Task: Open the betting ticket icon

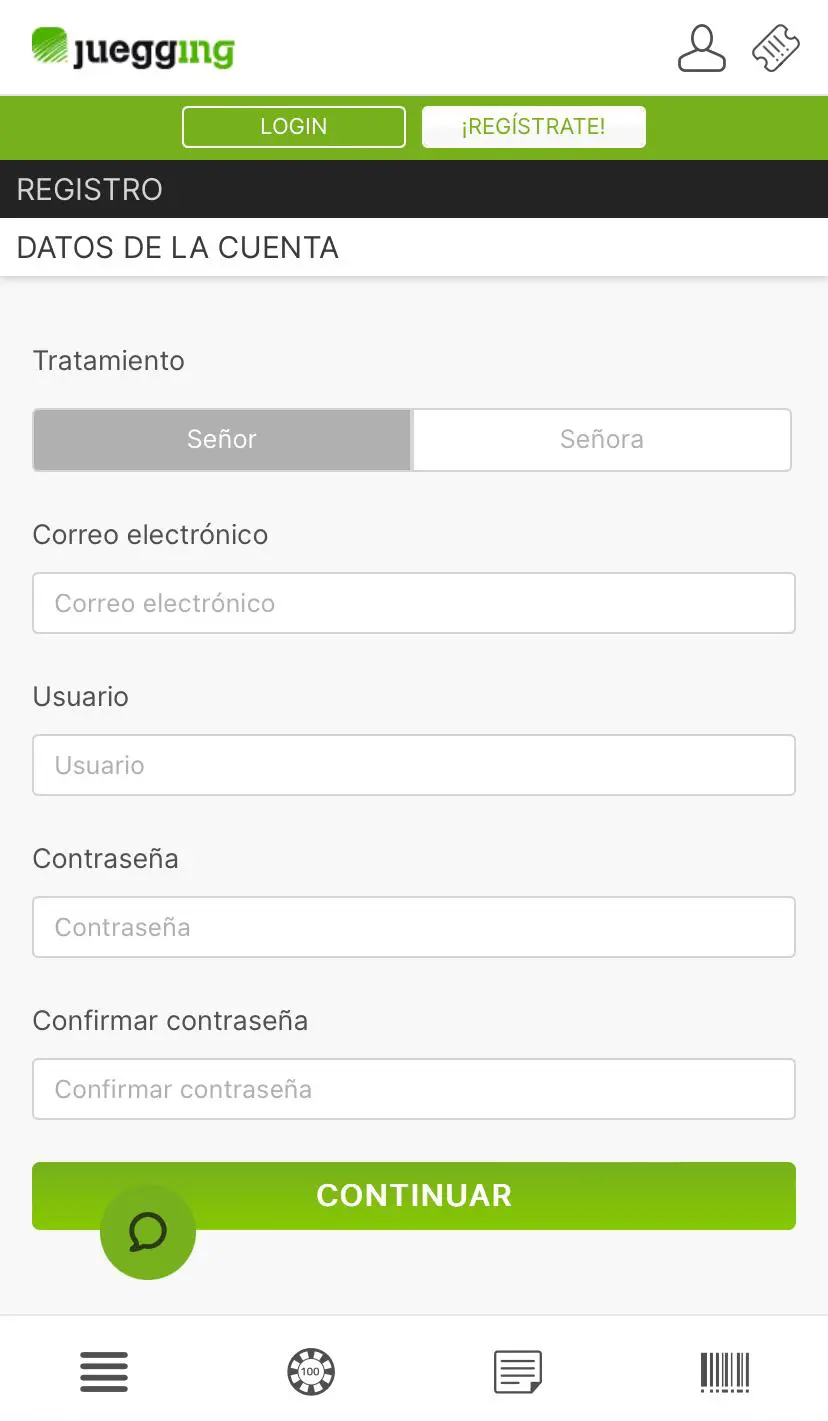Action: tap(776, 48)
